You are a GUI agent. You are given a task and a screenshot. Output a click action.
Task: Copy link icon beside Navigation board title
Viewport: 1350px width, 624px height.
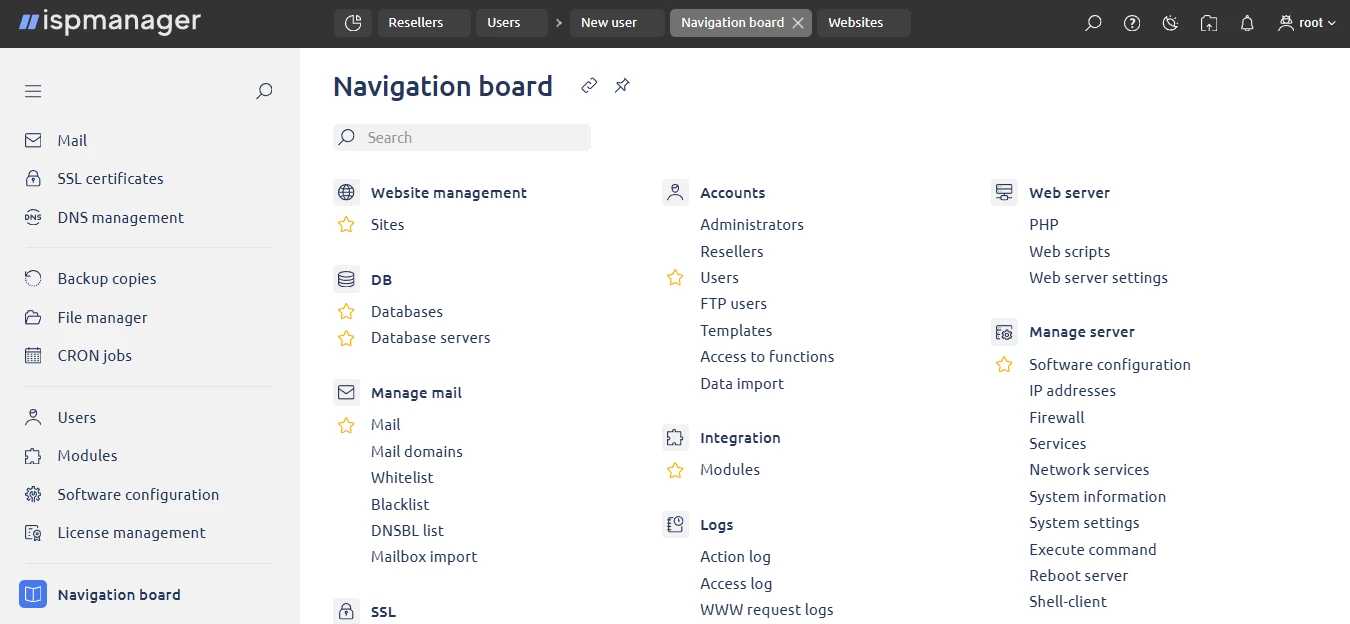(589, 86)
